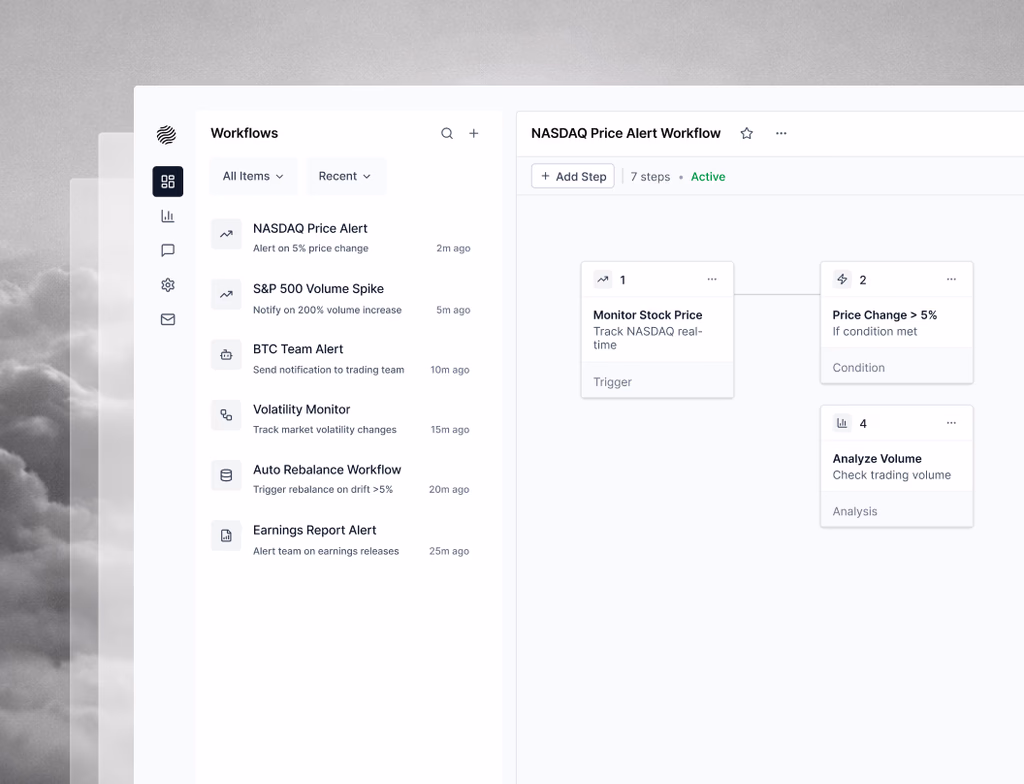Open the Recent sorting dropdown

point(345,176)
